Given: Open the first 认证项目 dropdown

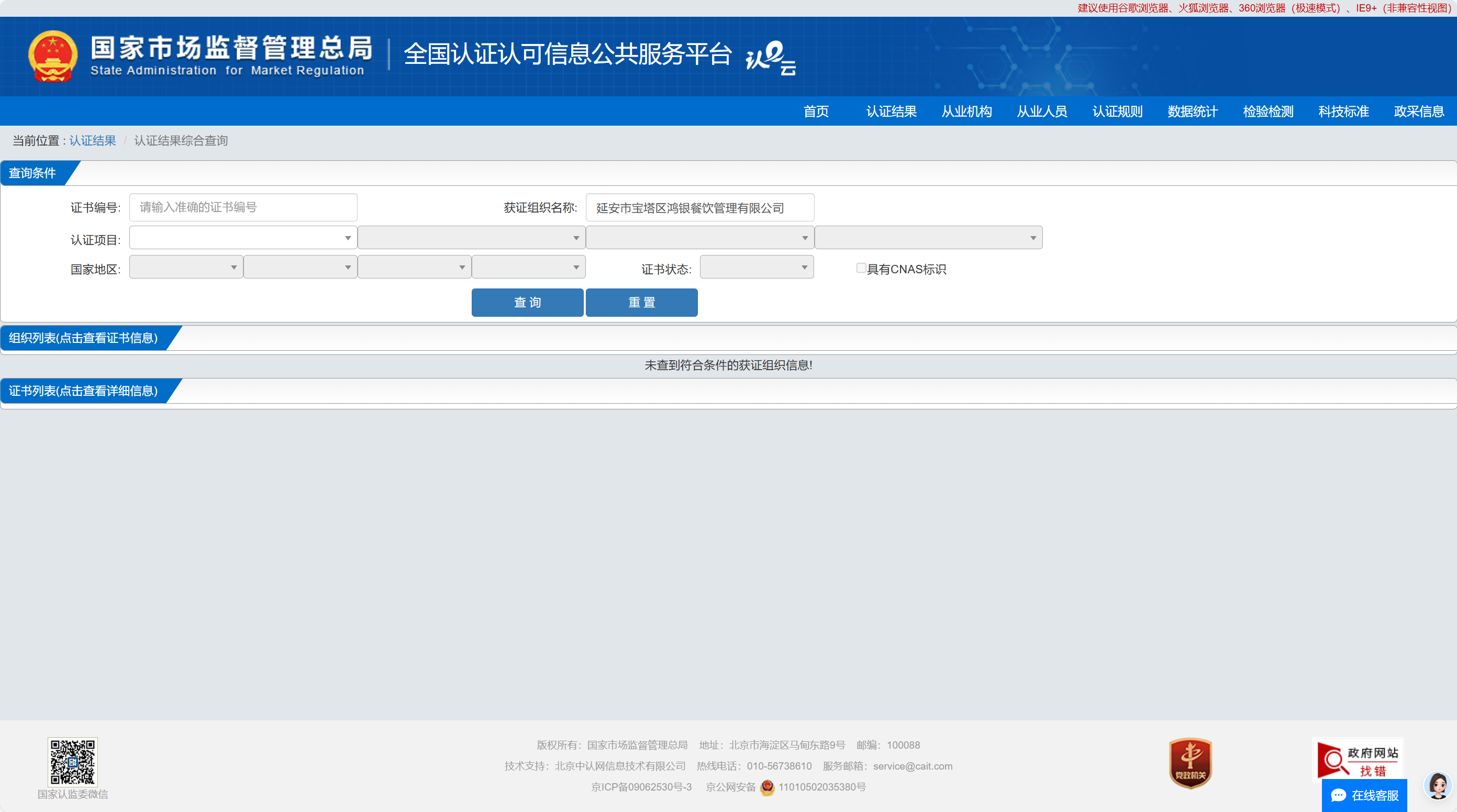Looking at the screenshot, I should [x=243, y=238].
